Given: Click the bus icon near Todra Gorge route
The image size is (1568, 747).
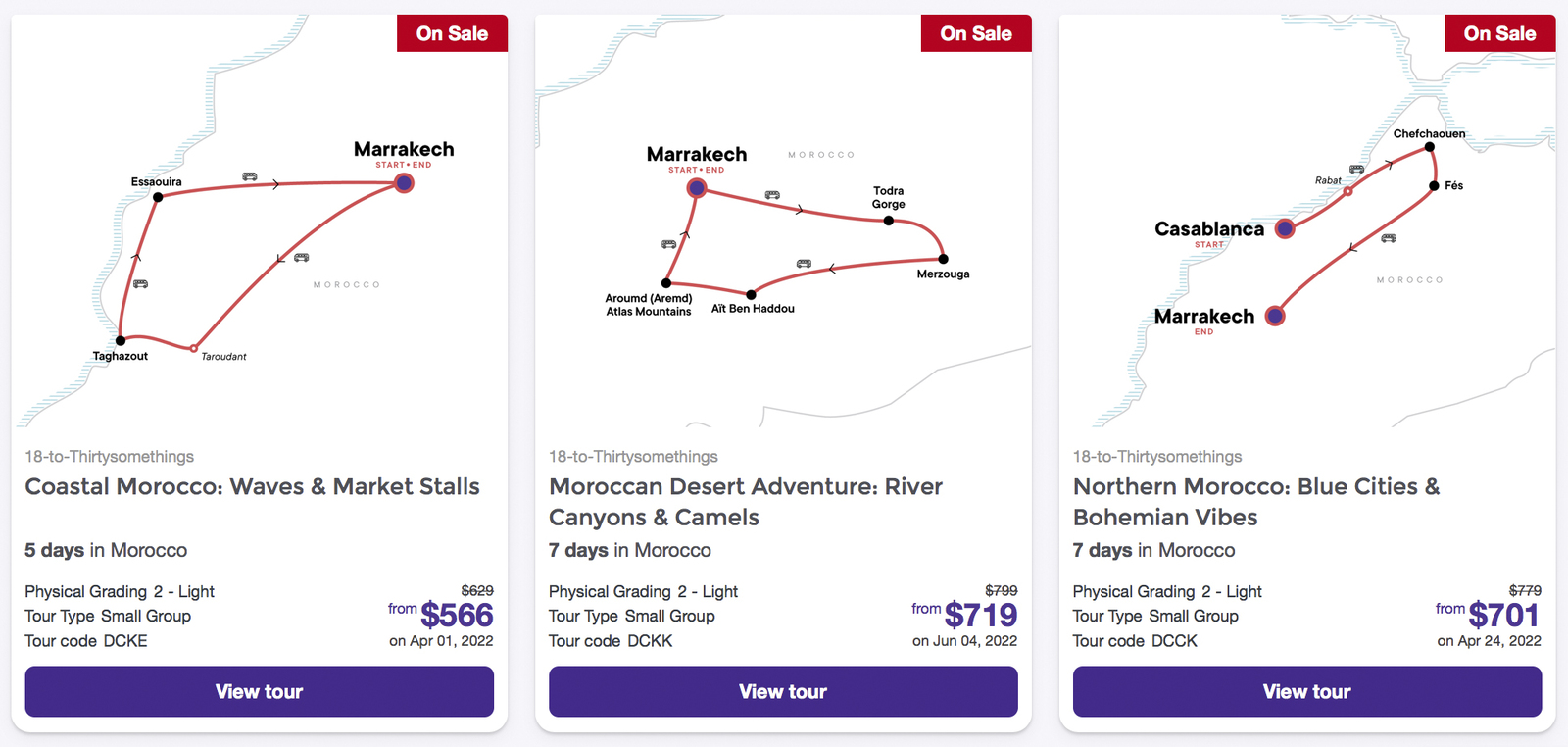Looking at the screenshot, I should pyautogui.click(x=773, y=193).
